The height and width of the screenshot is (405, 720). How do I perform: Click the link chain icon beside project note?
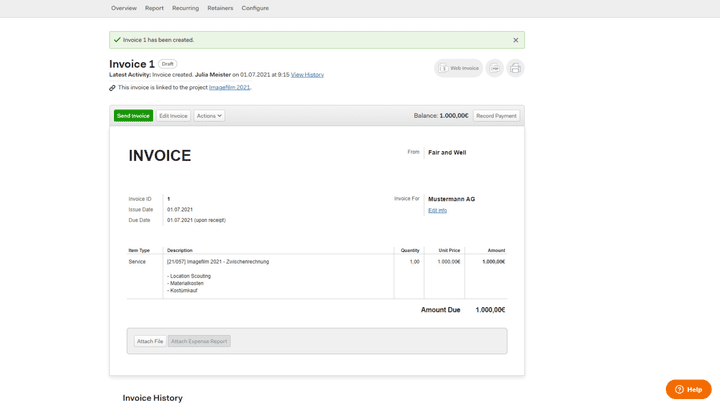(x=112, y=88)
